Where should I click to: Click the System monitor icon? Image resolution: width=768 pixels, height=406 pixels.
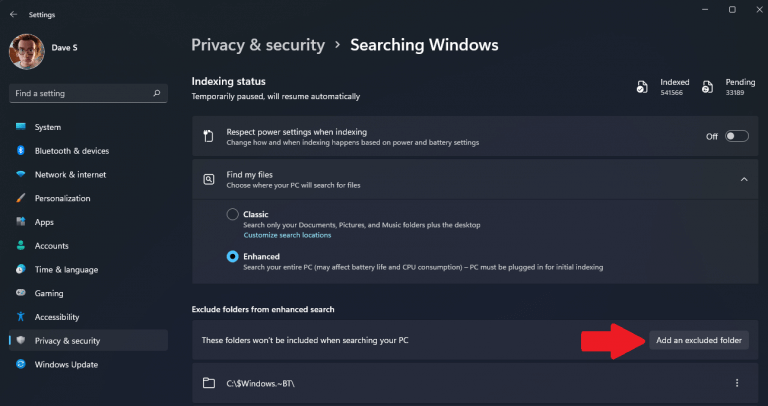(21, 127)
